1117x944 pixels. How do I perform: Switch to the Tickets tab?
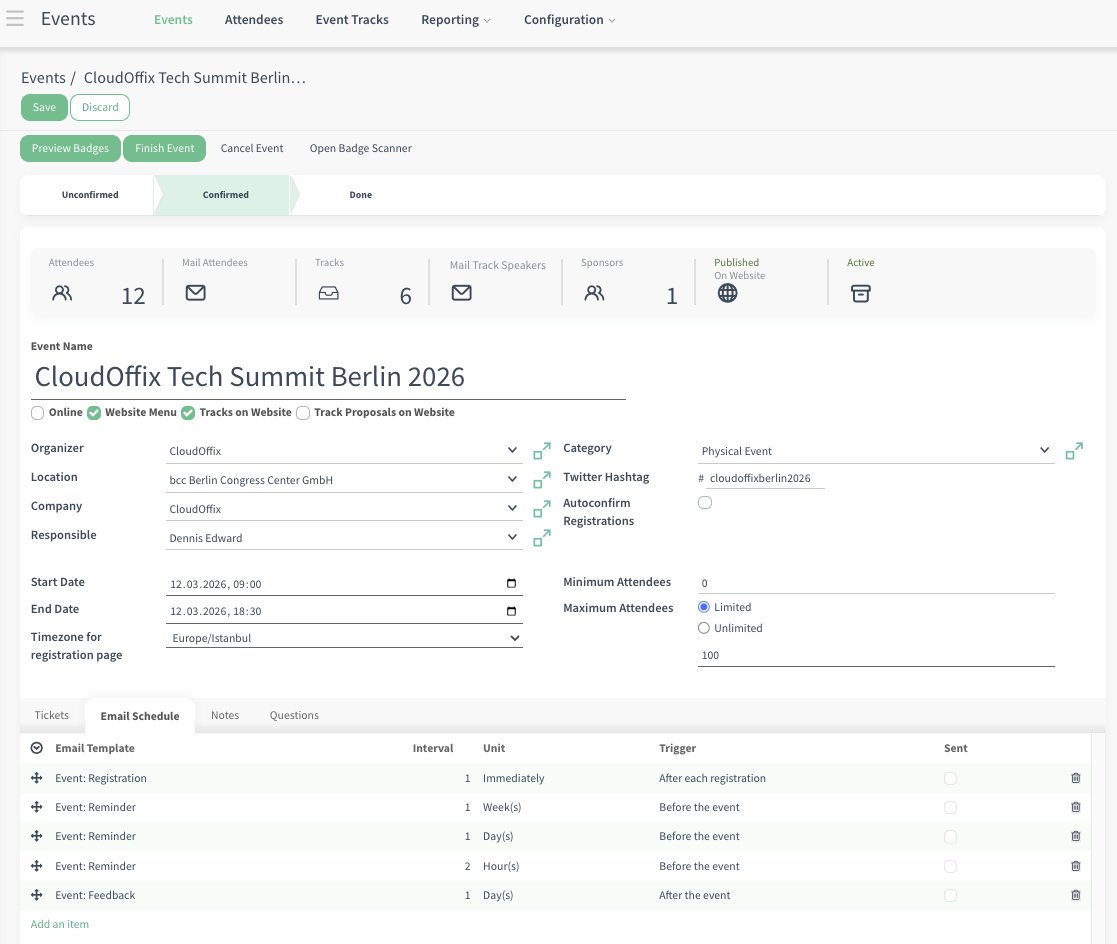click(x=52, y=715)
